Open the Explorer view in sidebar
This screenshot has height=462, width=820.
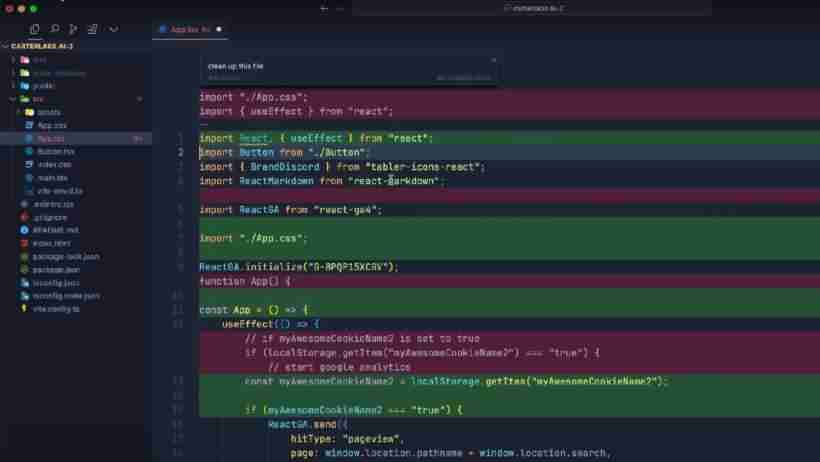pos(35,30)
